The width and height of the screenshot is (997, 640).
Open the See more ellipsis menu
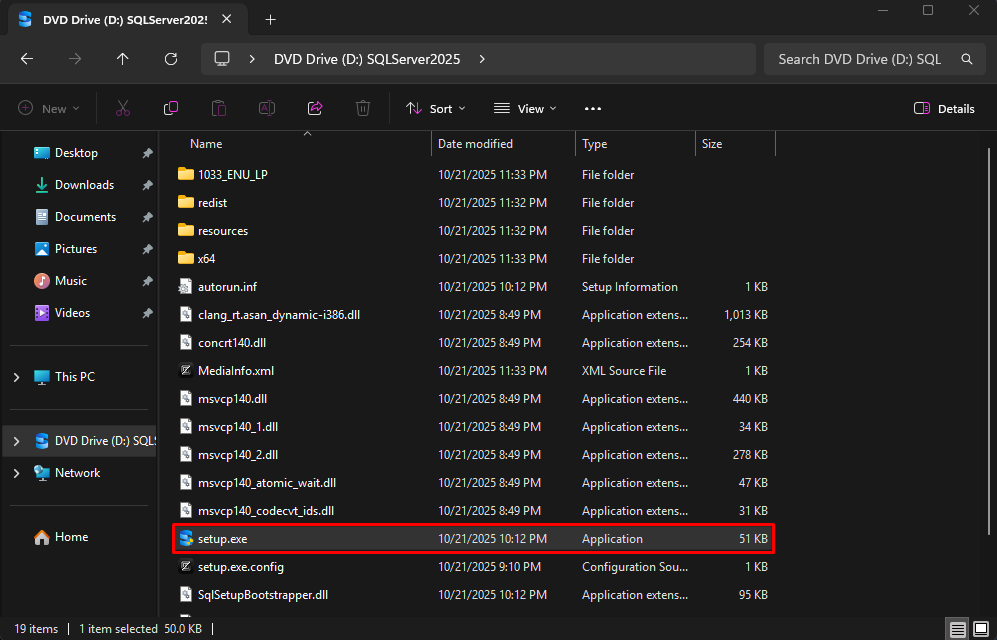[x=593, y=109]
